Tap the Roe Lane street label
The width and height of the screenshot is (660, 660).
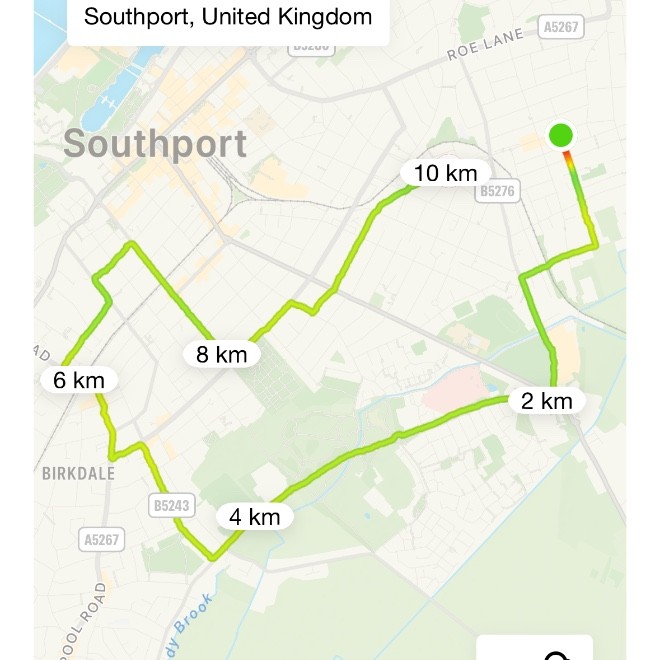[x=485, y=44]
